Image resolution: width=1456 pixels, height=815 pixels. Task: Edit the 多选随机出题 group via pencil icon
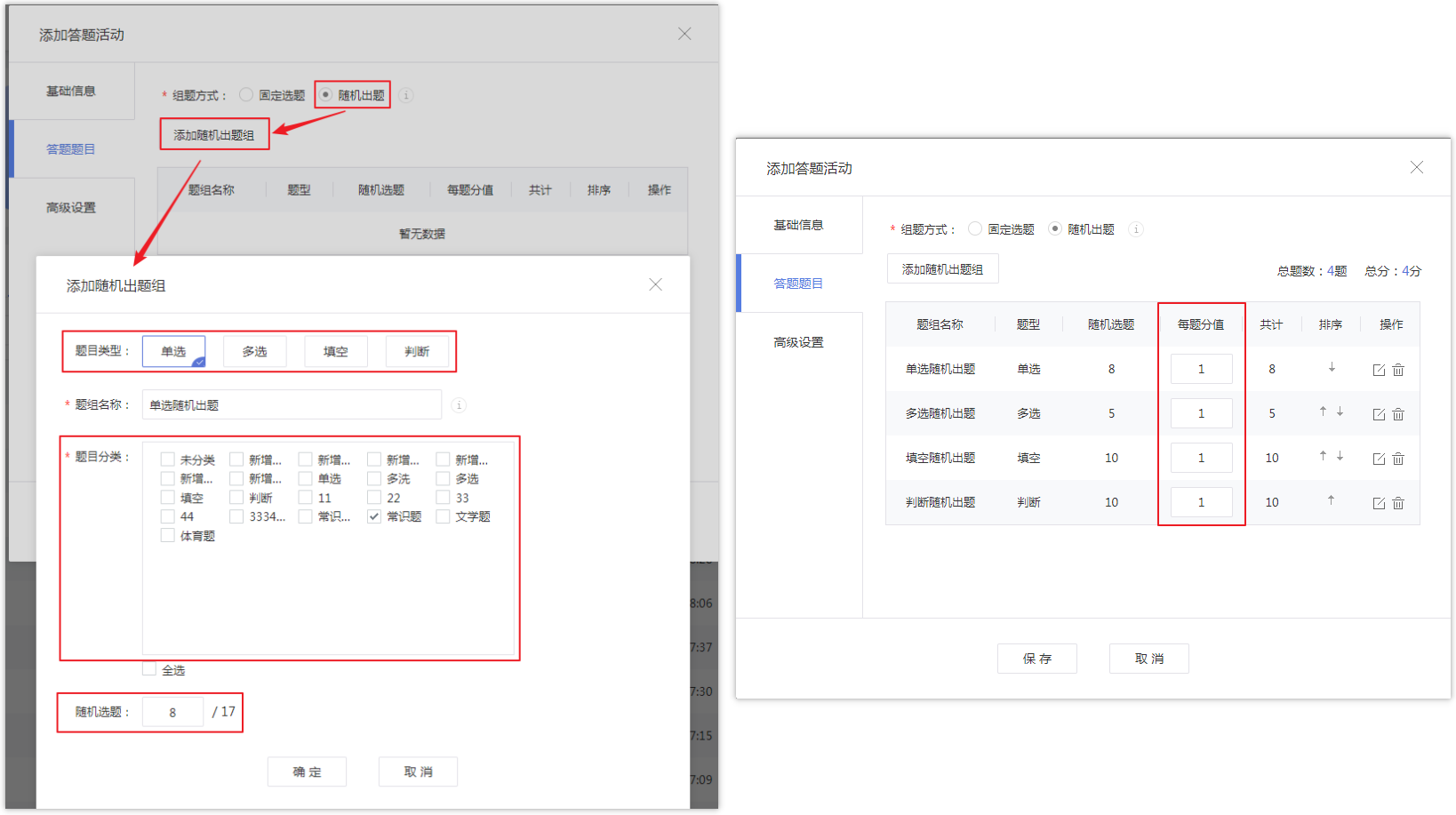(1379, 414)
